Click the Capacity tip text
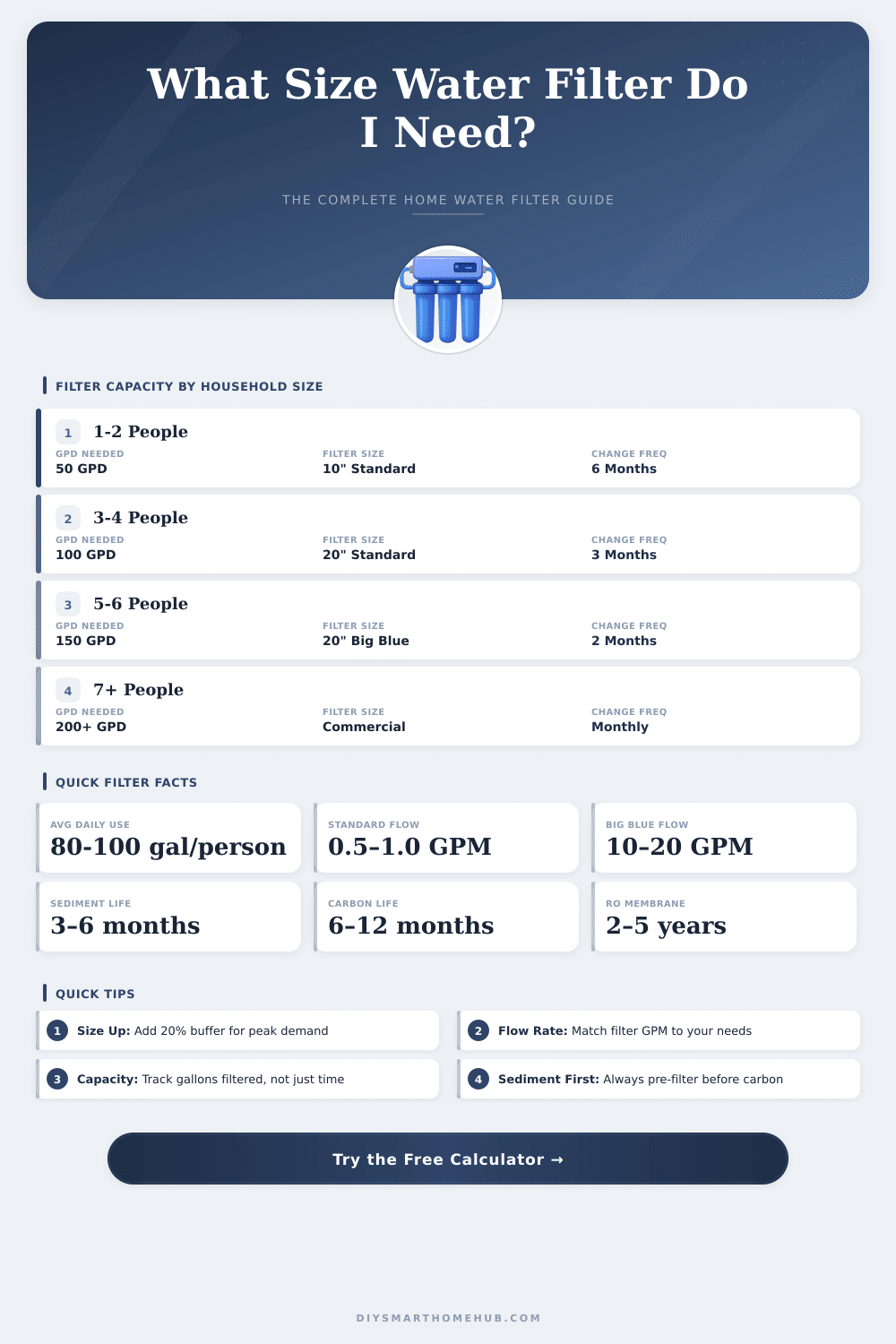Image resolution: width=896 pixels, height=1344 pixels. tap(211, 1079)
